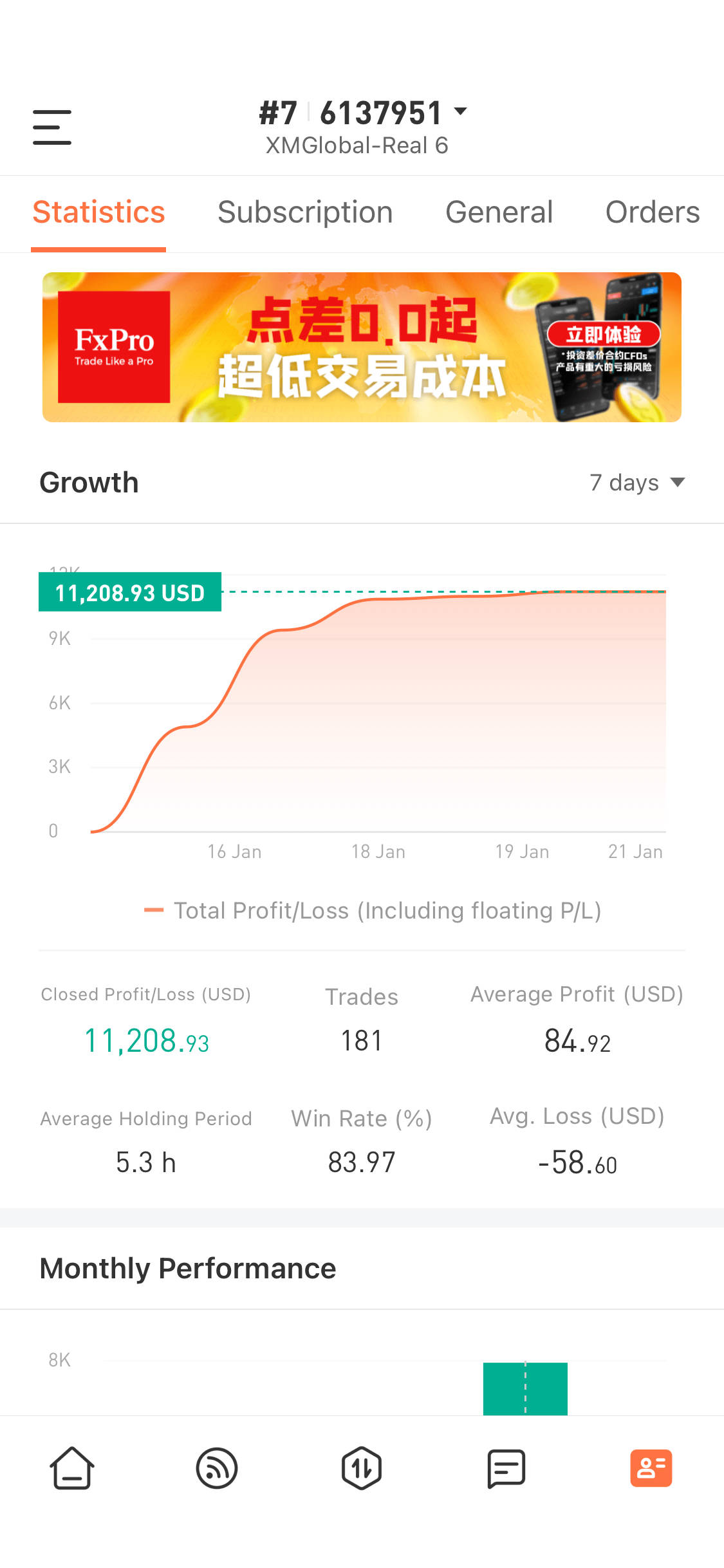
Task: Toggle Total Profit/Loss legend series
Action: pyautogui.click(x=373, y=911)
